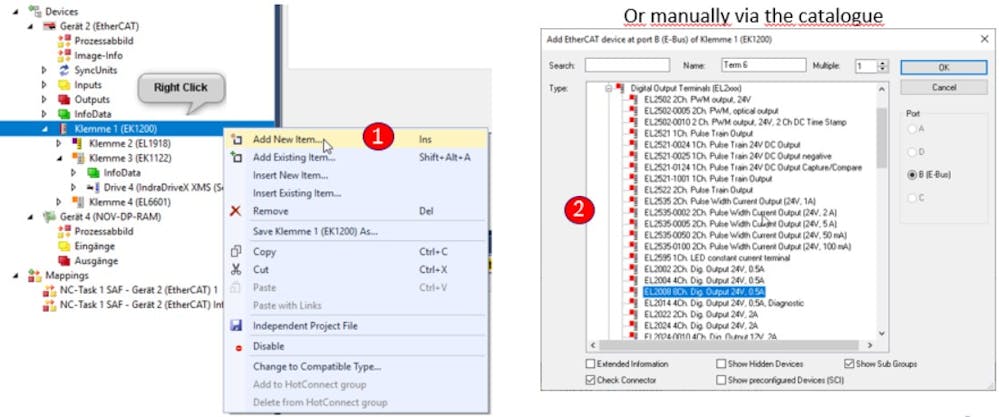This screenshot has width=999, height=417.
Task: Choose Add New Item from the context menu
Action: tap(356, 139)
